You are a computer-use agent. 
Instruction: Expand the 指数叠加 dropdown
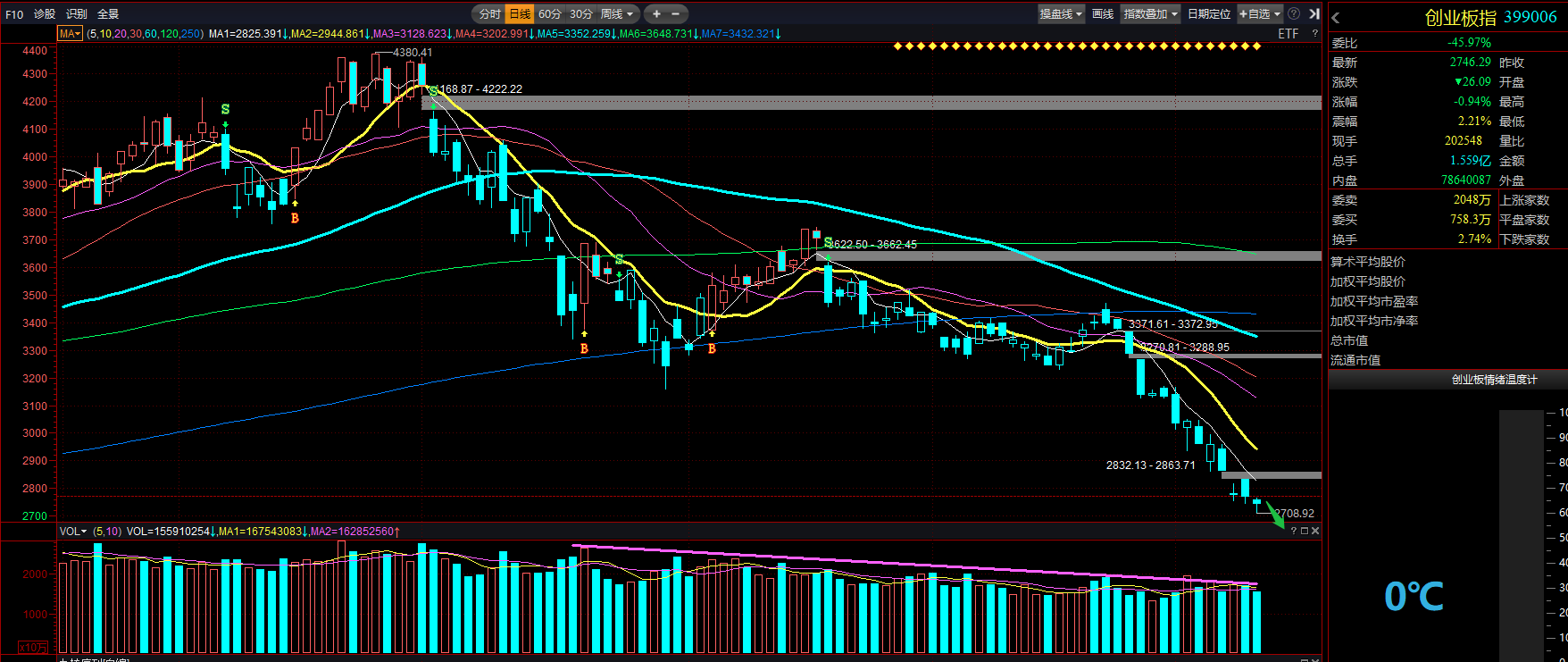click(x=1151, y=14)
